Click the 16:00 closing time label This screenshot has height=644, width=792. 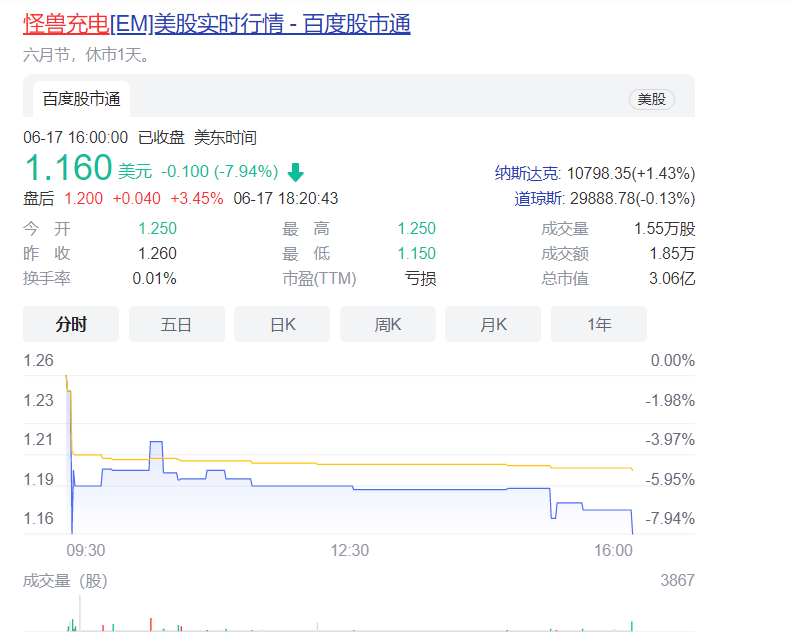click(613, 550)
